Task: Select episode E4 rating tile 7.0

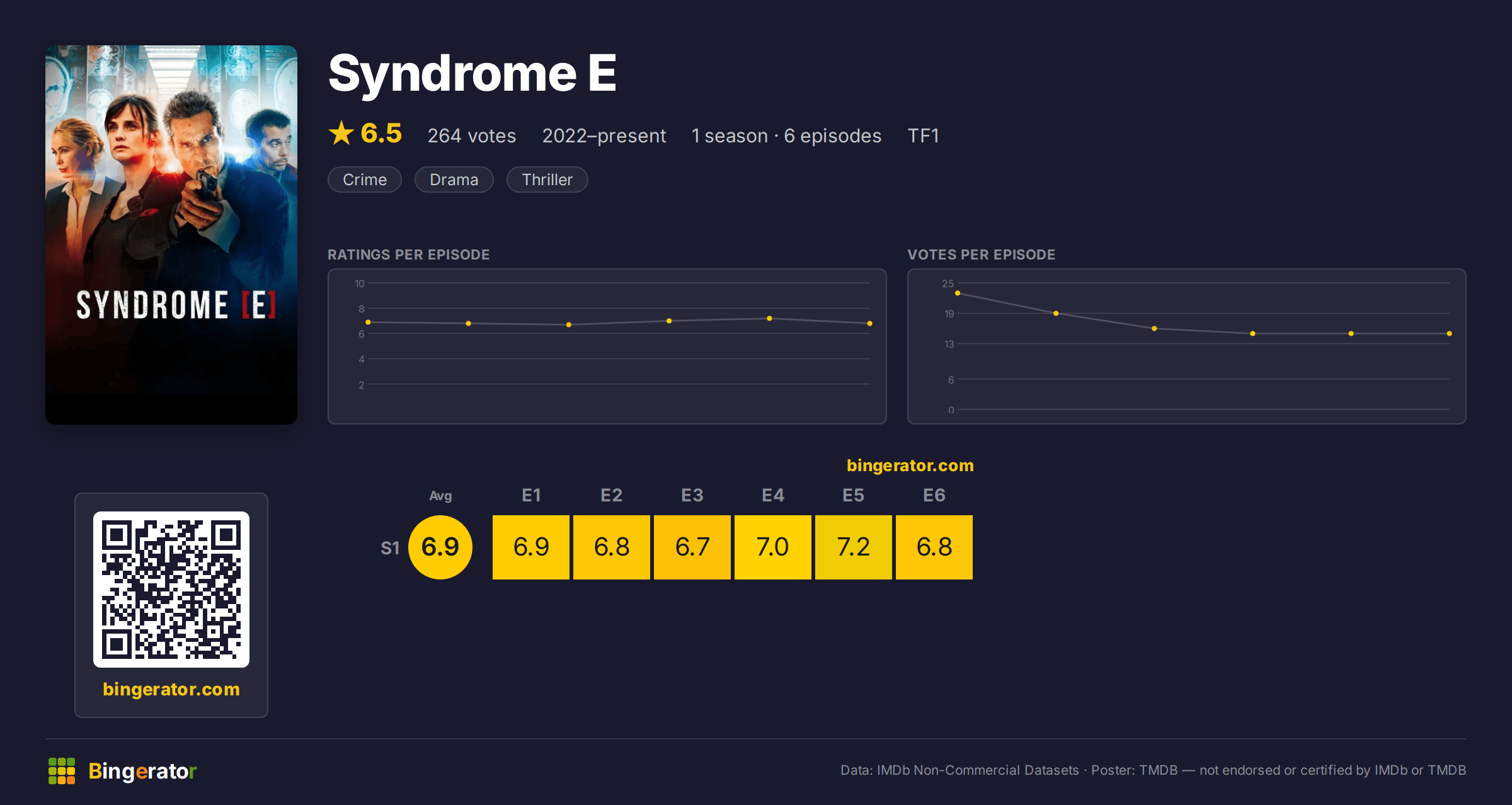Action: pos(773,547)
